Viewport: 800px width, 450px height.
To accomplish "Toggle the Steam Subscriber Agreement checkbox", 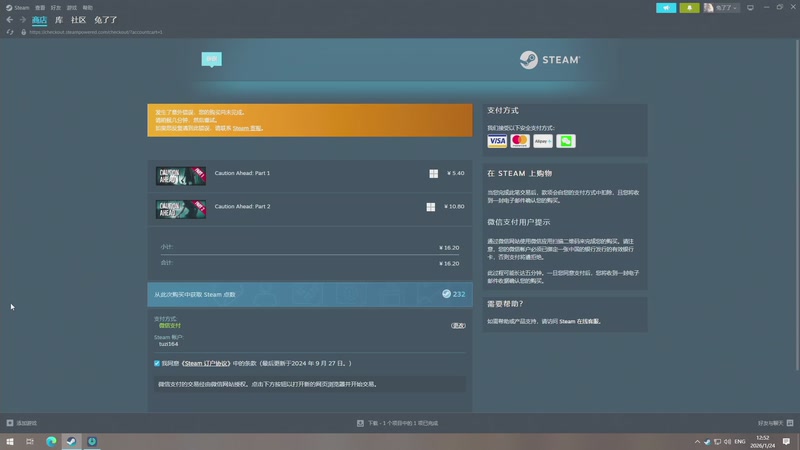I will click(x=157, y=363).
